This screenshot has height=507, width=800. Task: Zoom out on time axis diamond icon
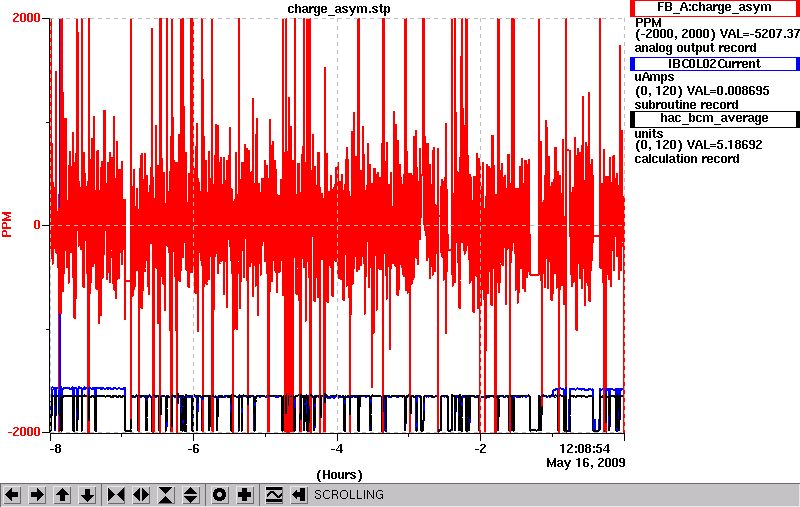pos(141,495)
